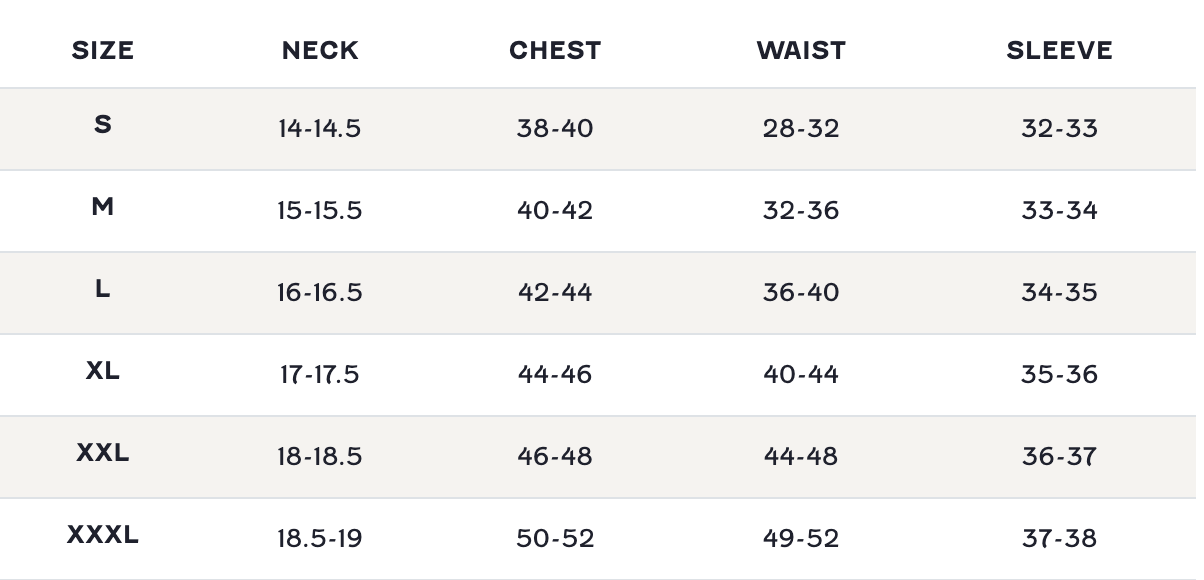Select the L size row label
This screenshot has height=580, width=1204.
click(x=103, y=289)
